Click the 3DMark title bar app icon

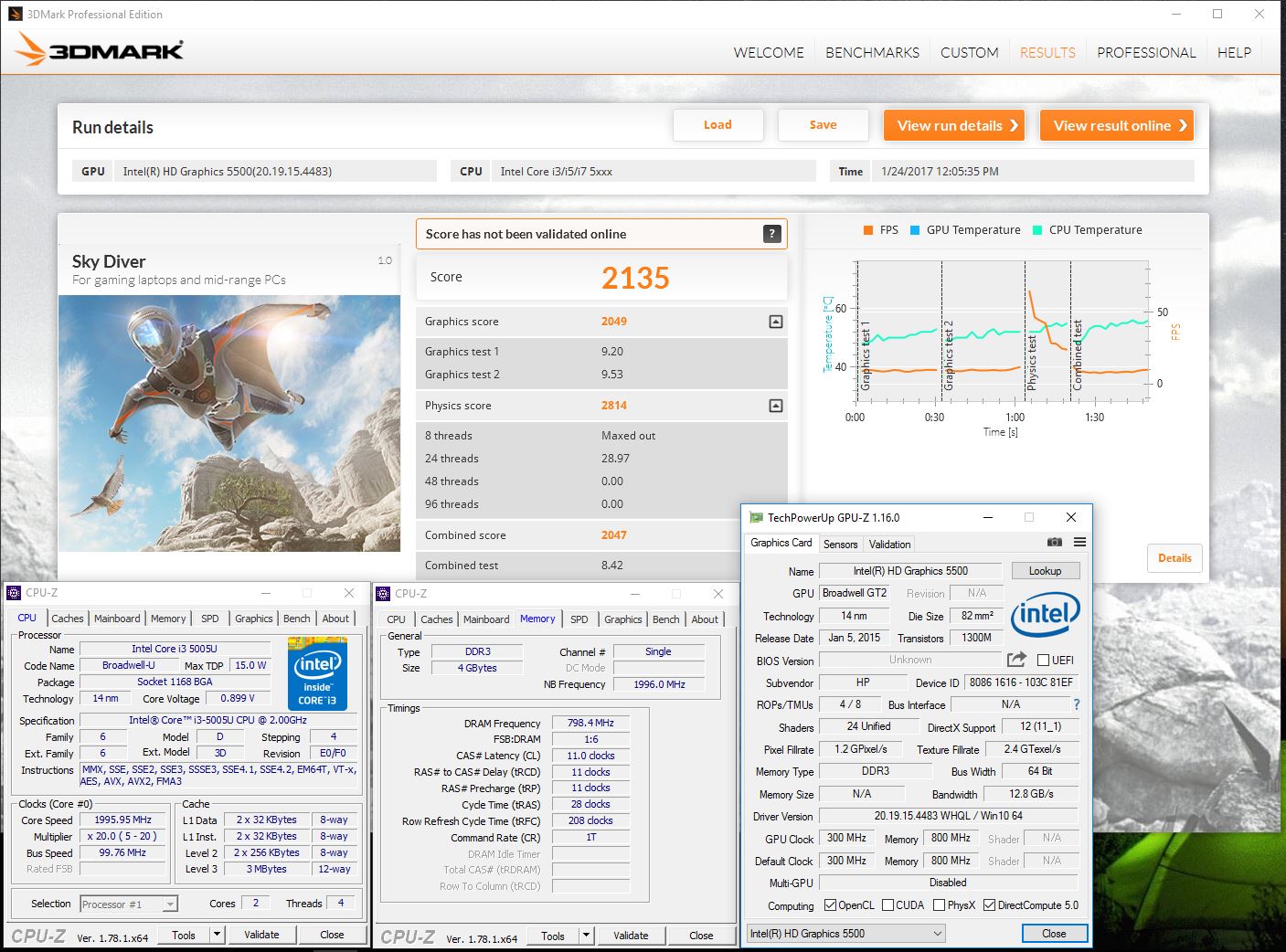pos(15,15)
